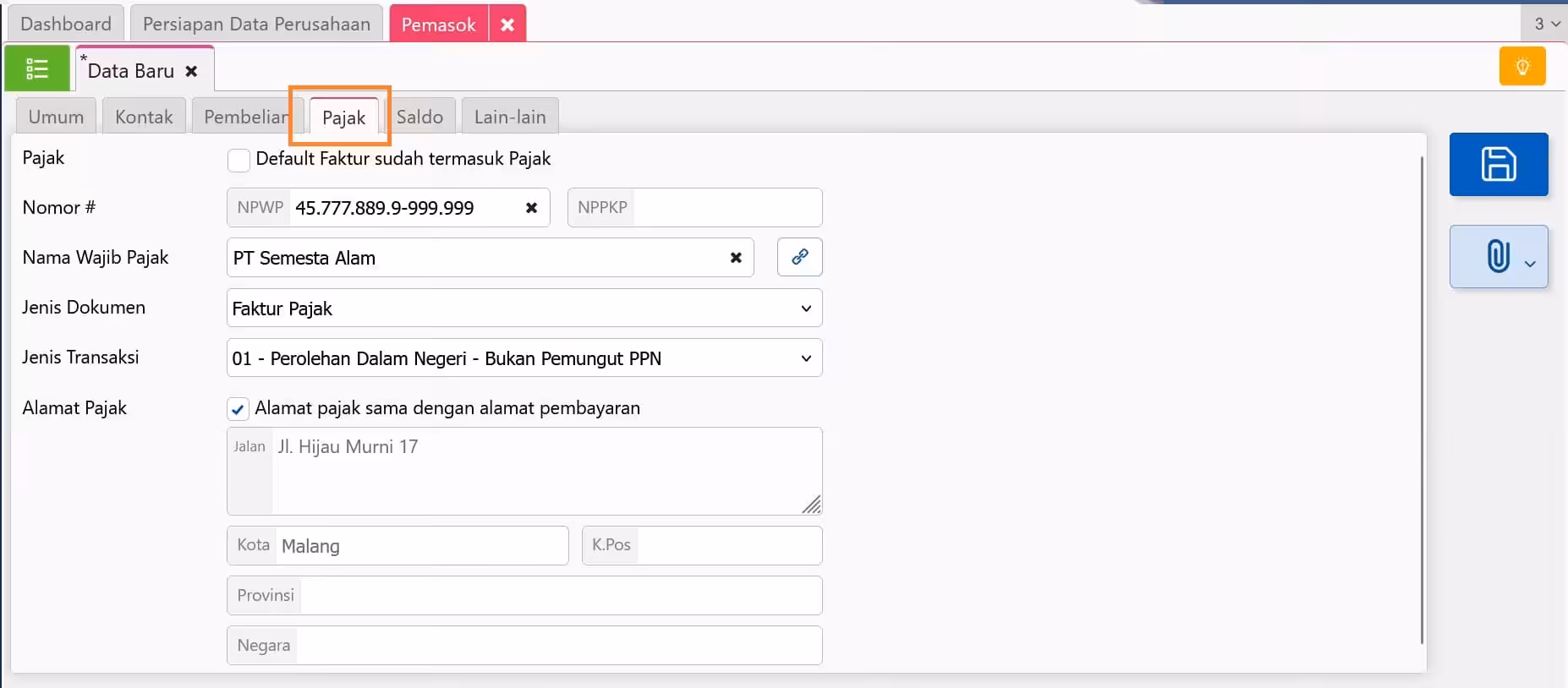This screenshot has width=1568, height=688.
Task: Select the Data Baru tab
Action: [x=131, y=71]
